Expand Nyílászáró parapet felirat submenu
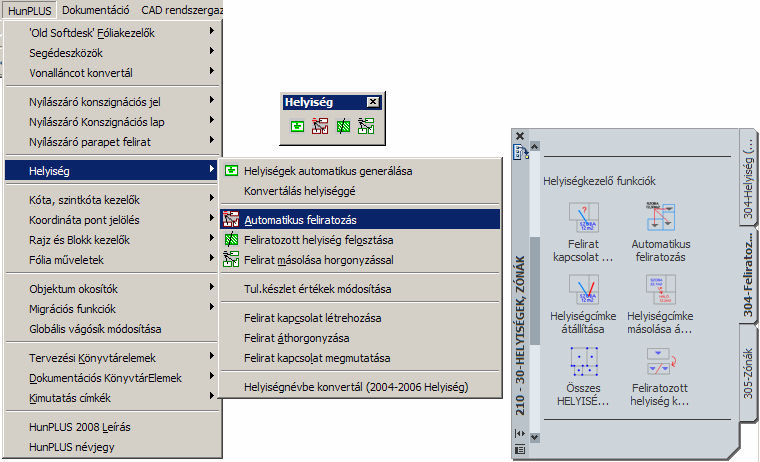The width and height of the screenshot is (760, 462). pyautogui.click(x=111, y=142)
